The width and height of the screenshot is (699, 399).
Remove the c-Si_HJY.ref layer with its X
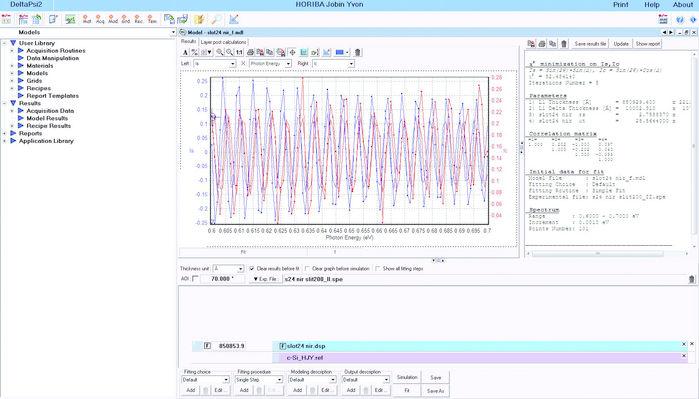684,356
